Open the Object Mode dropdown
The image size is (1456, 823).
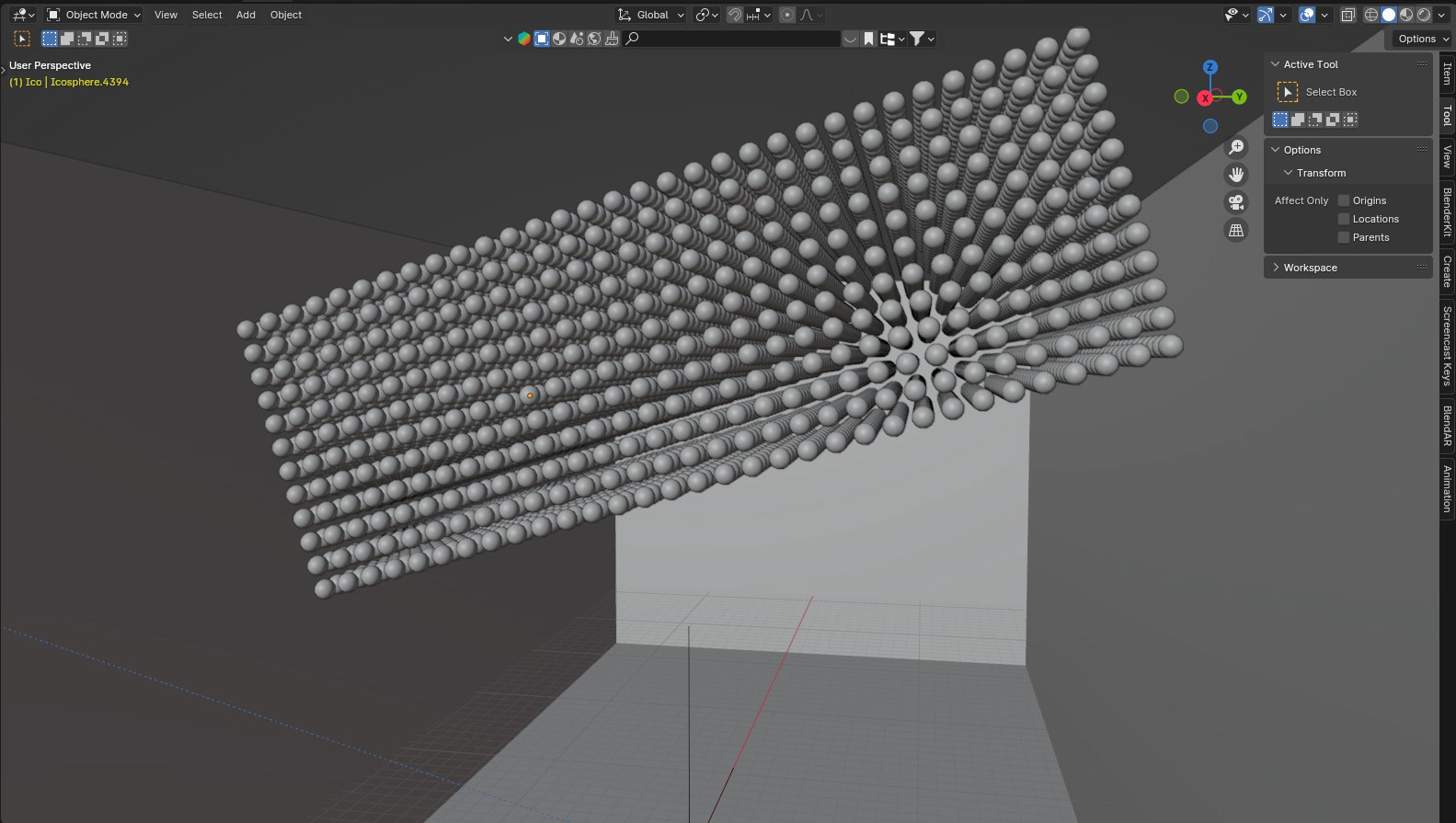click(93, 15)
